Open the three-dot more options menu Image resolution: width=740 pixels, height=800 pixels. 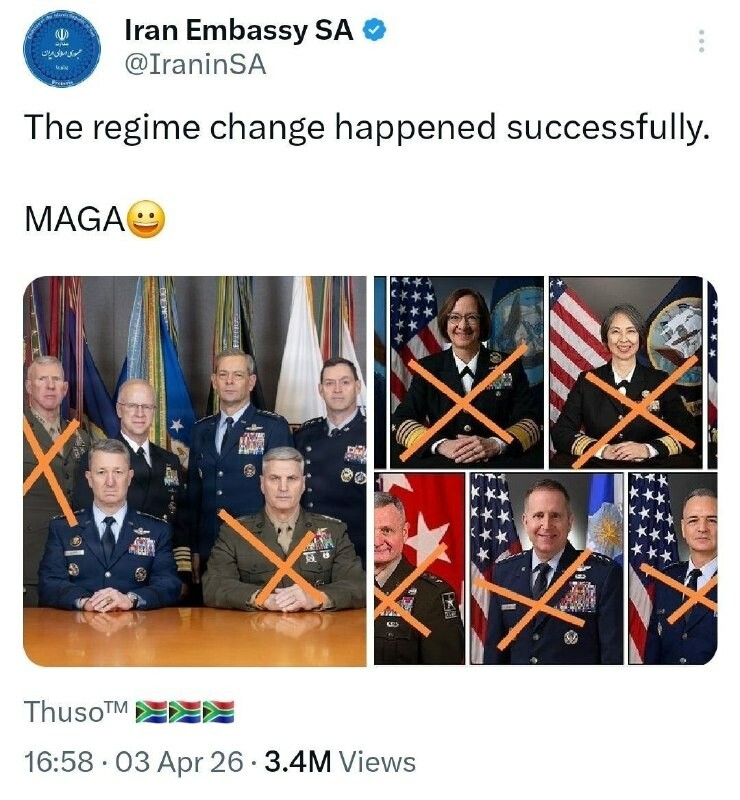[702, 41]
